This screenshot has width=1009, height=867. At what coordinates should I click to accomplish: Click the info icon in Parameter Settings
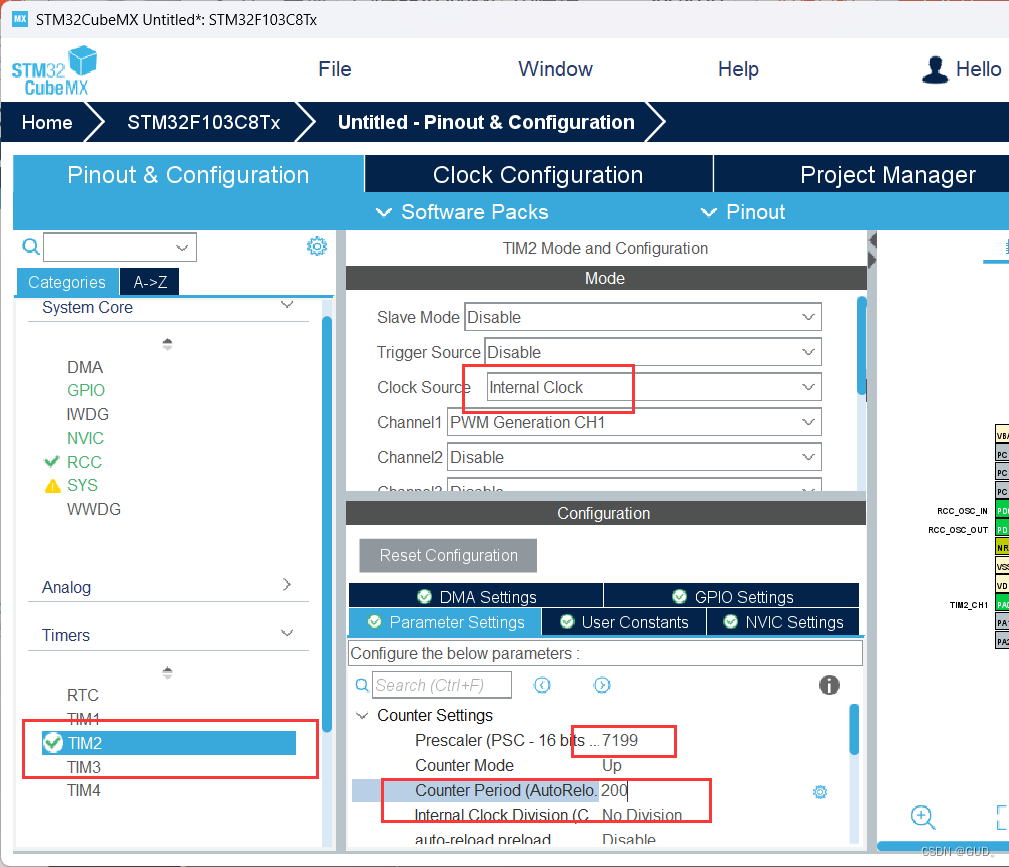tap(829, 685)
